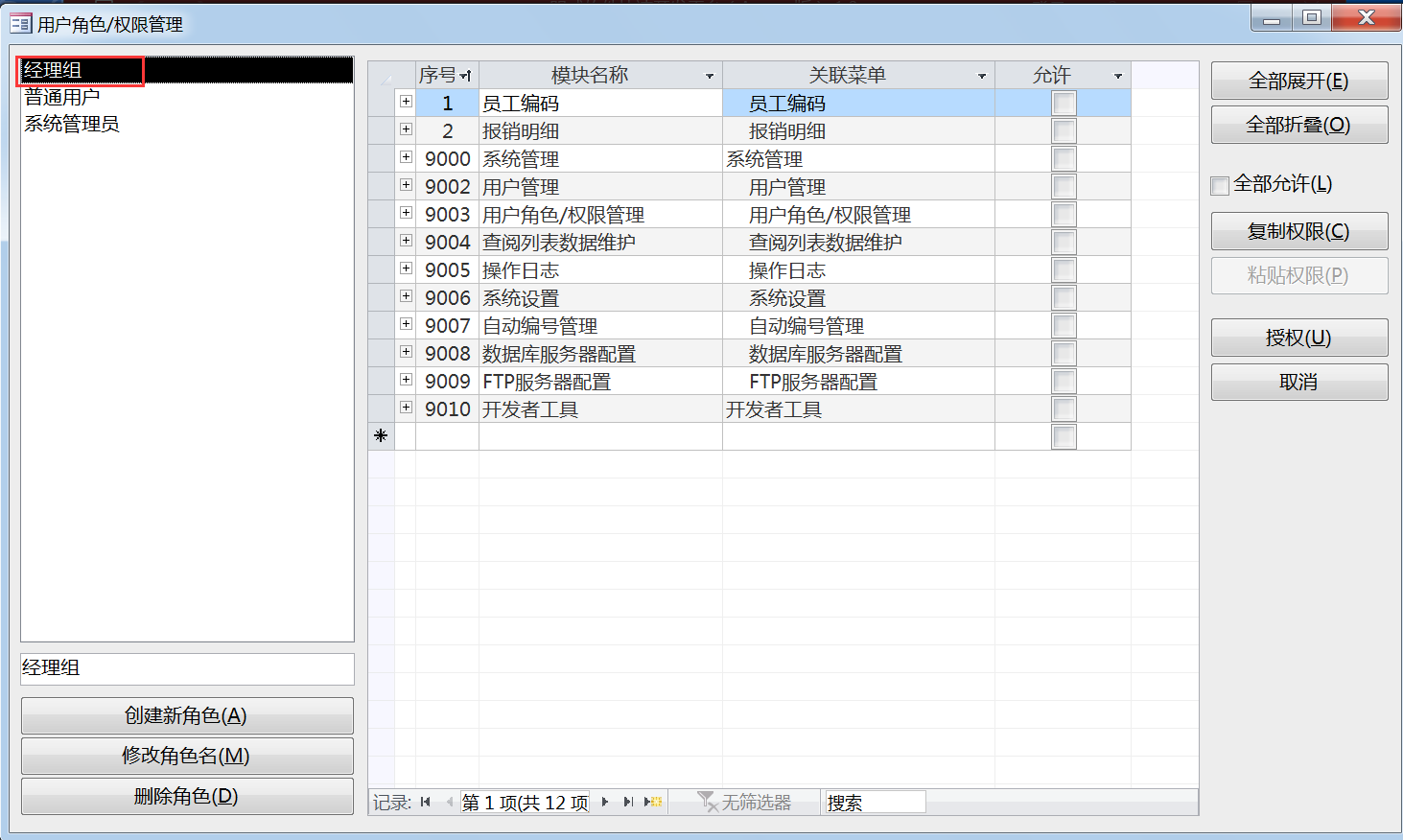Click 模块名称 cell 自动编号管理
Viewport: 1403px width, 840px height.
click(600, 326)
